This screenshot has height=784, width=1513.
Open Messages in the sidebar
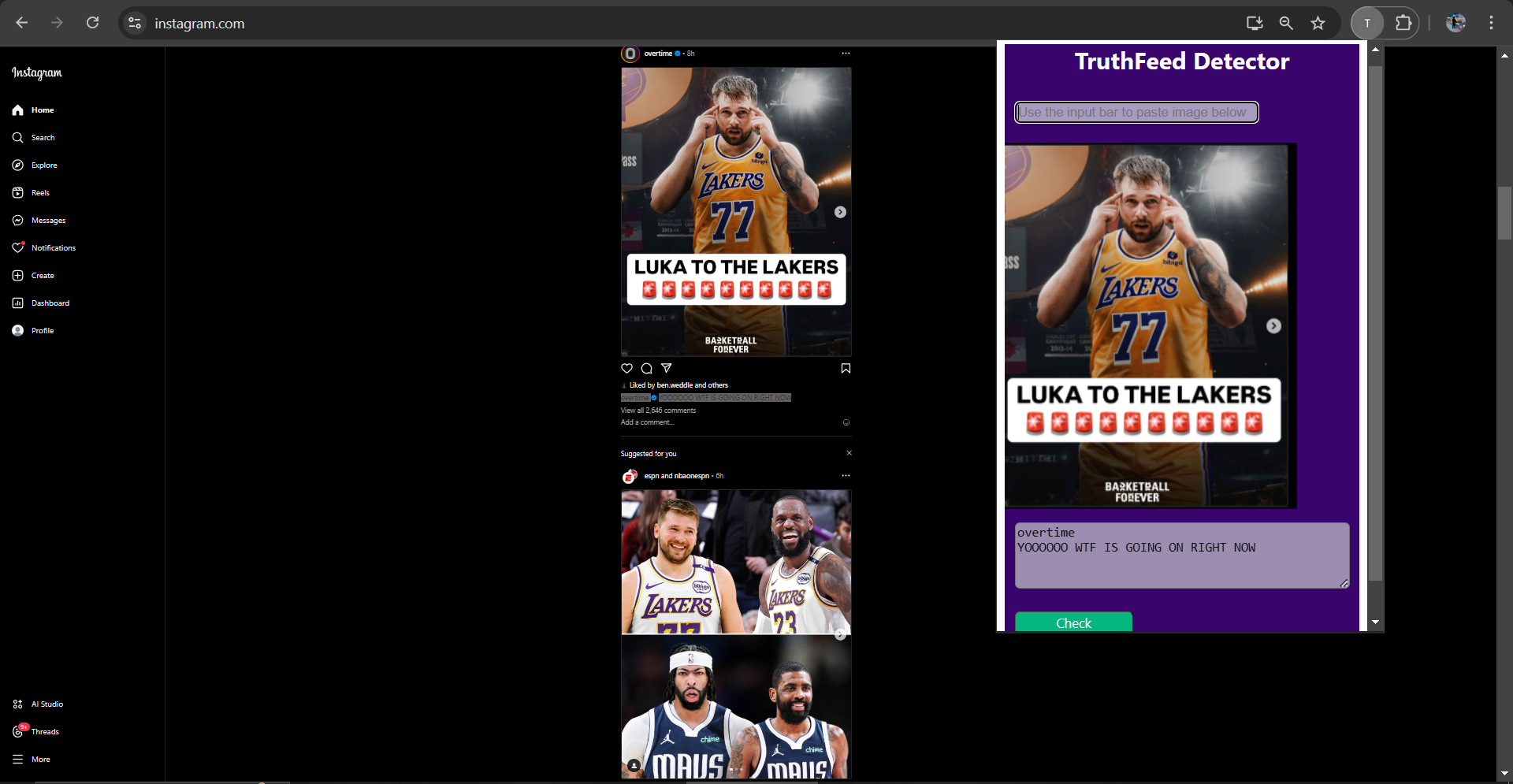pyautogui.click(x=39, y=221)
